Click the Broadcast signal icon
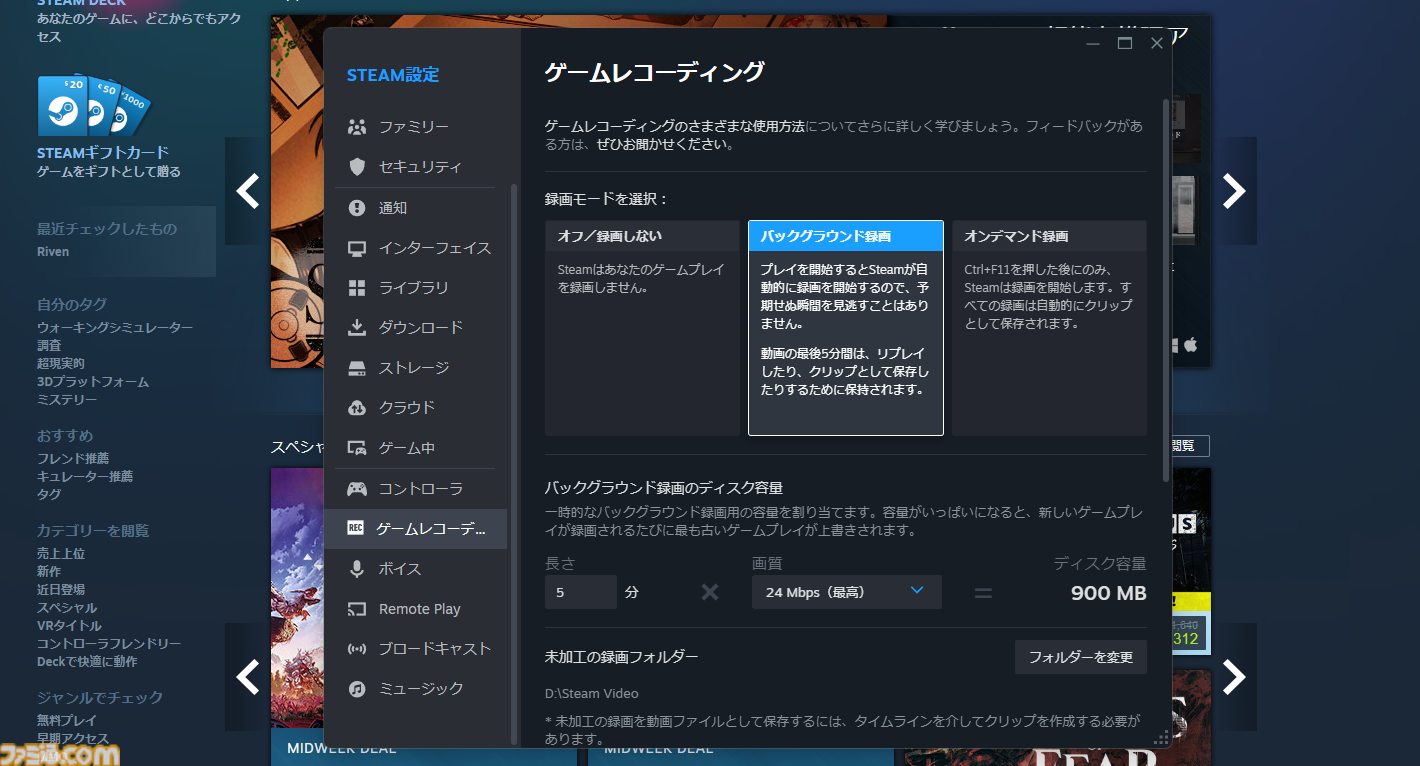 356,649
